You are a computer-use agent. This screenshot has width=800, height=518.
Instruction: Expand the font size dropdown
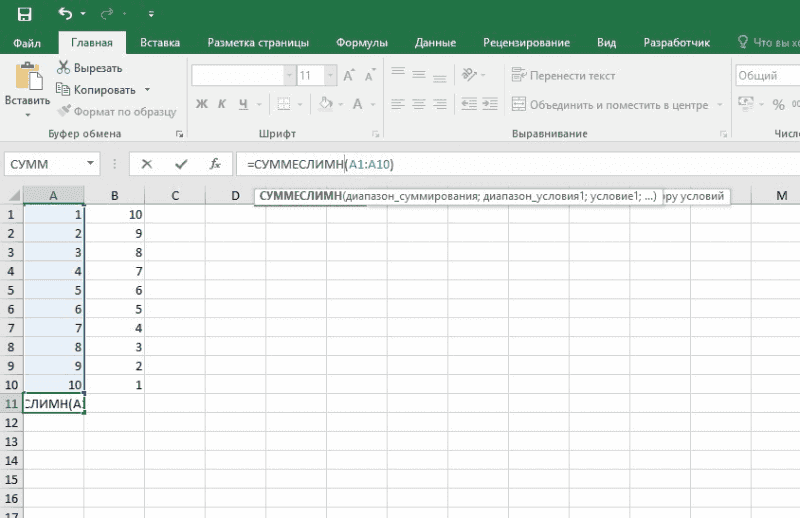331,75
